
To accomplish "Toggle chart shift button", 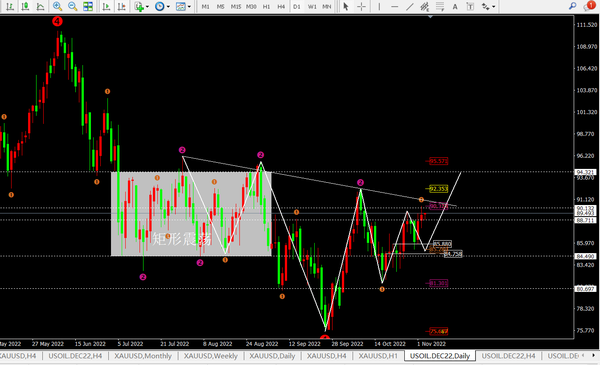I will tap(122, 6).
